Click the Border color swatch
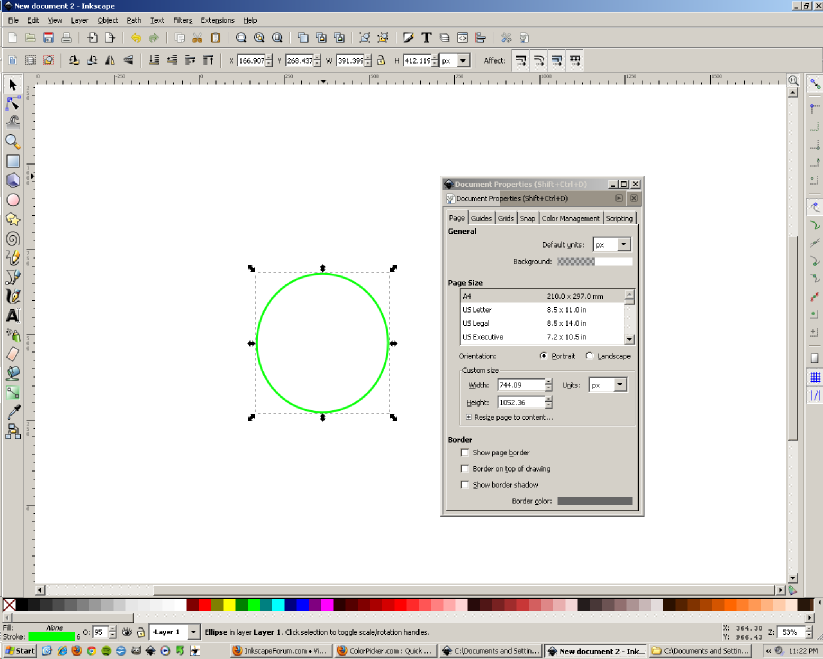This screenshot has height=659, width=823. point(594,501)
